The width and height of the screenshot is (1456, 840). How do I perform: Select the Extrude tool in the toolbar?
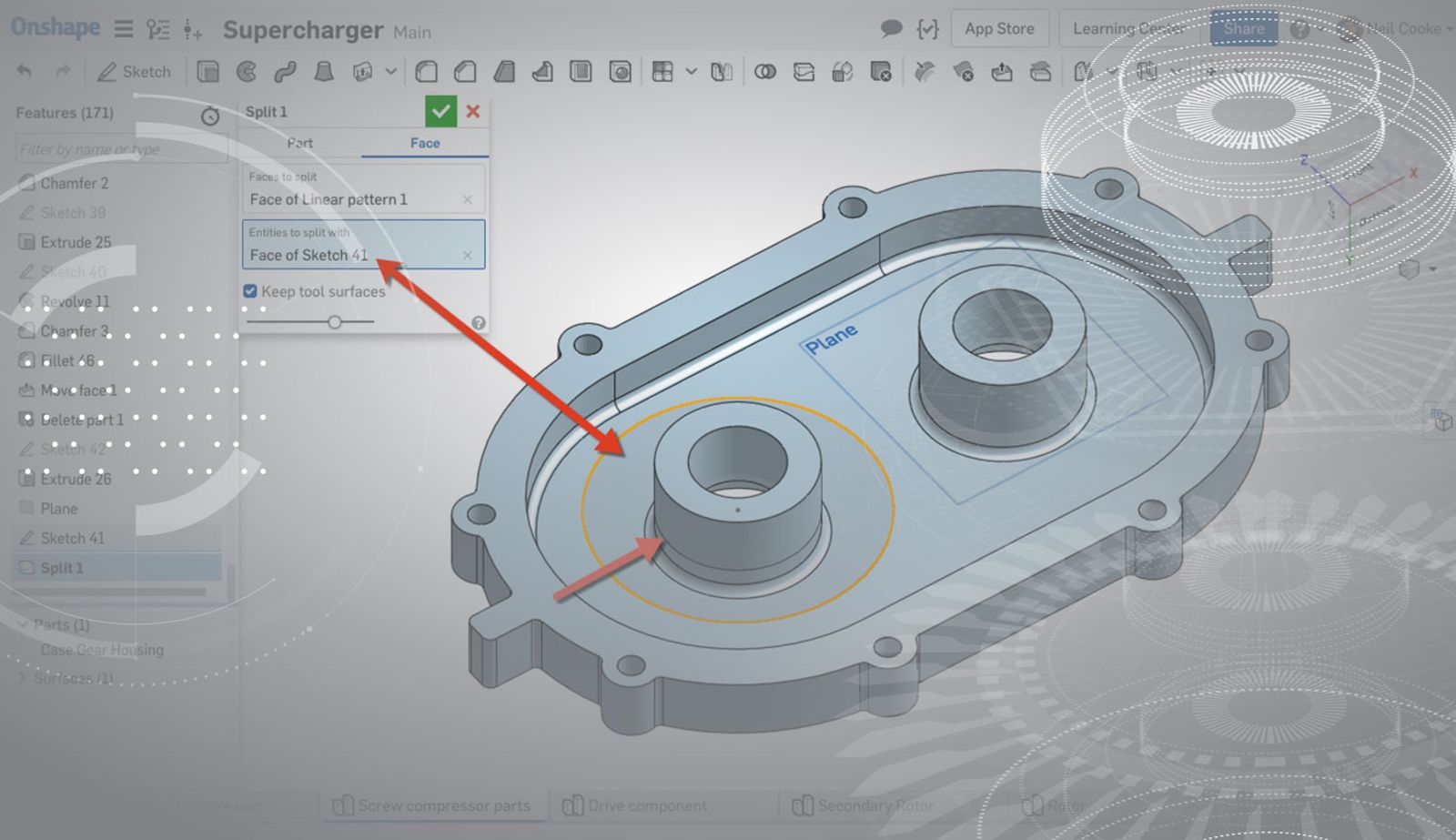point(208,72)
